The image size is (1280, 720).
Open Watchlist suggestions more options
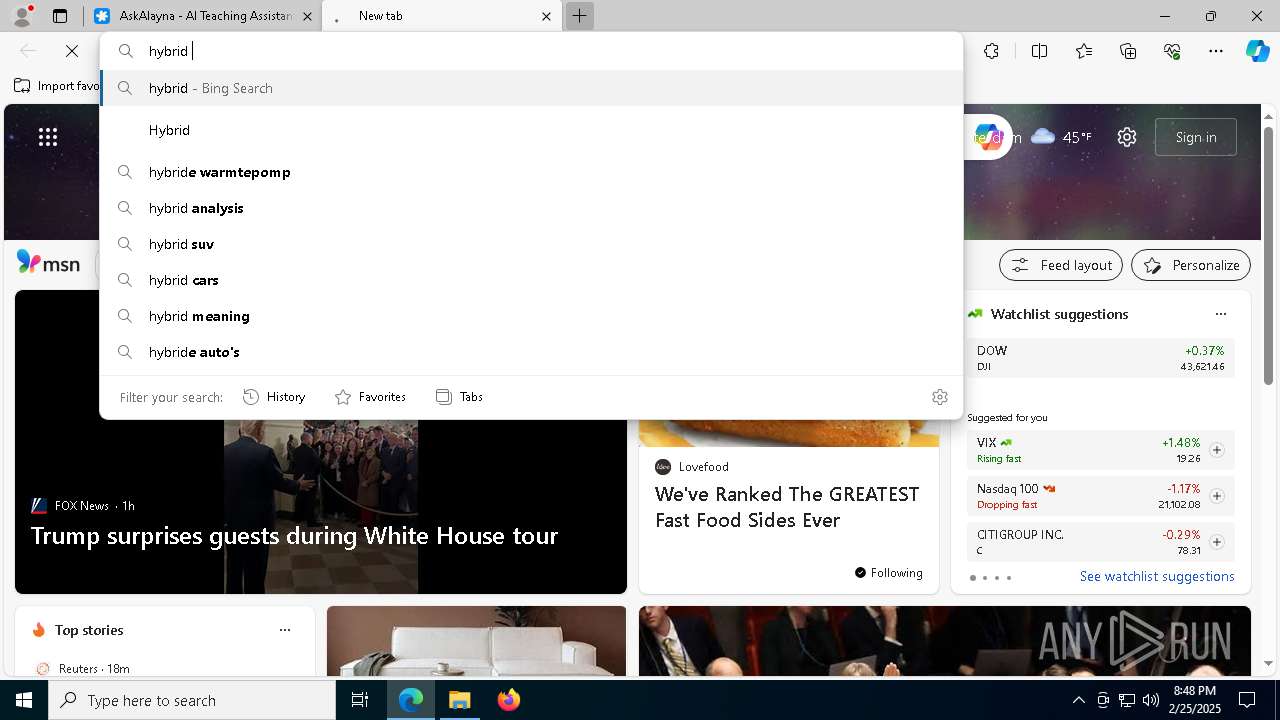tap(1221, 314)
